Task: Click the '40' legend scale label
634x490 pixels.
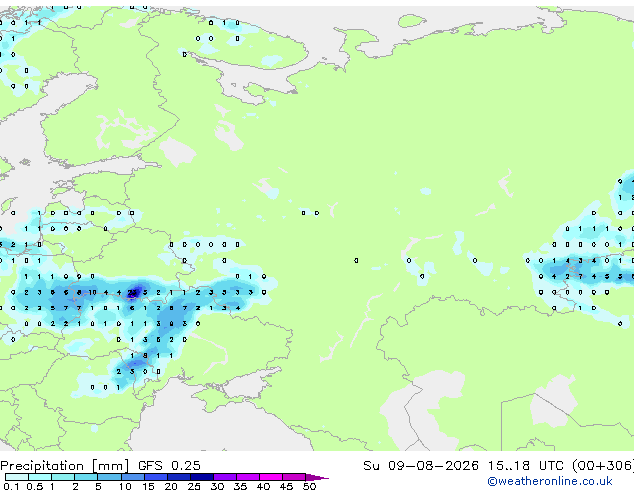Action: coord(263,486)
